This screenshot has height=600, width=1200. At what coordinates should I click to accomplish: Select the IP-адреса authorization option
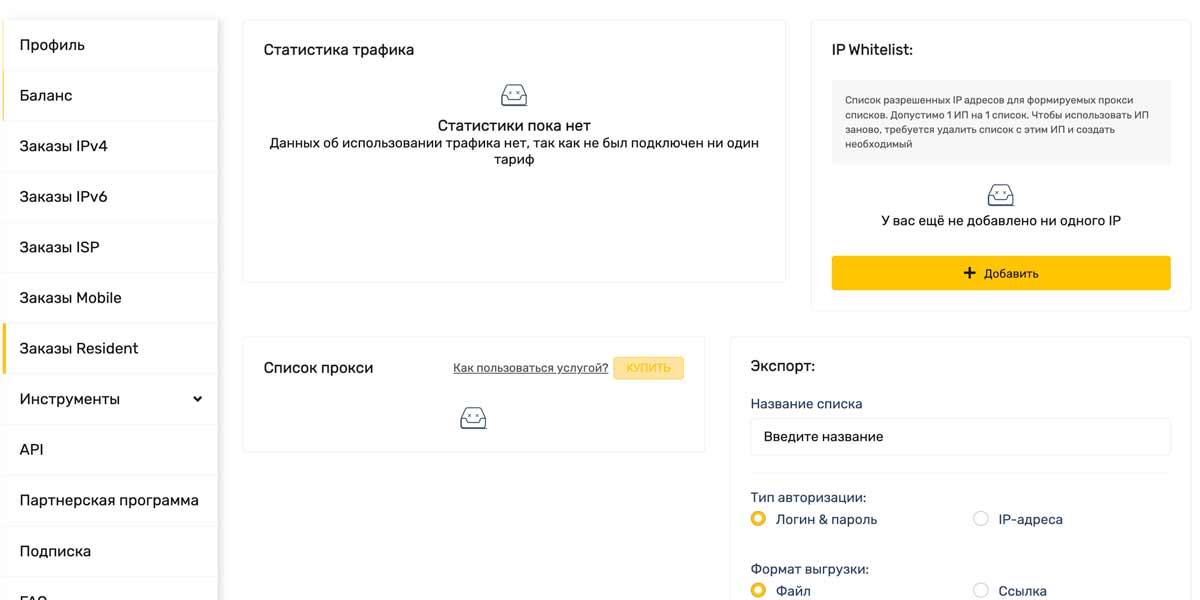click(x=980, y=519)
